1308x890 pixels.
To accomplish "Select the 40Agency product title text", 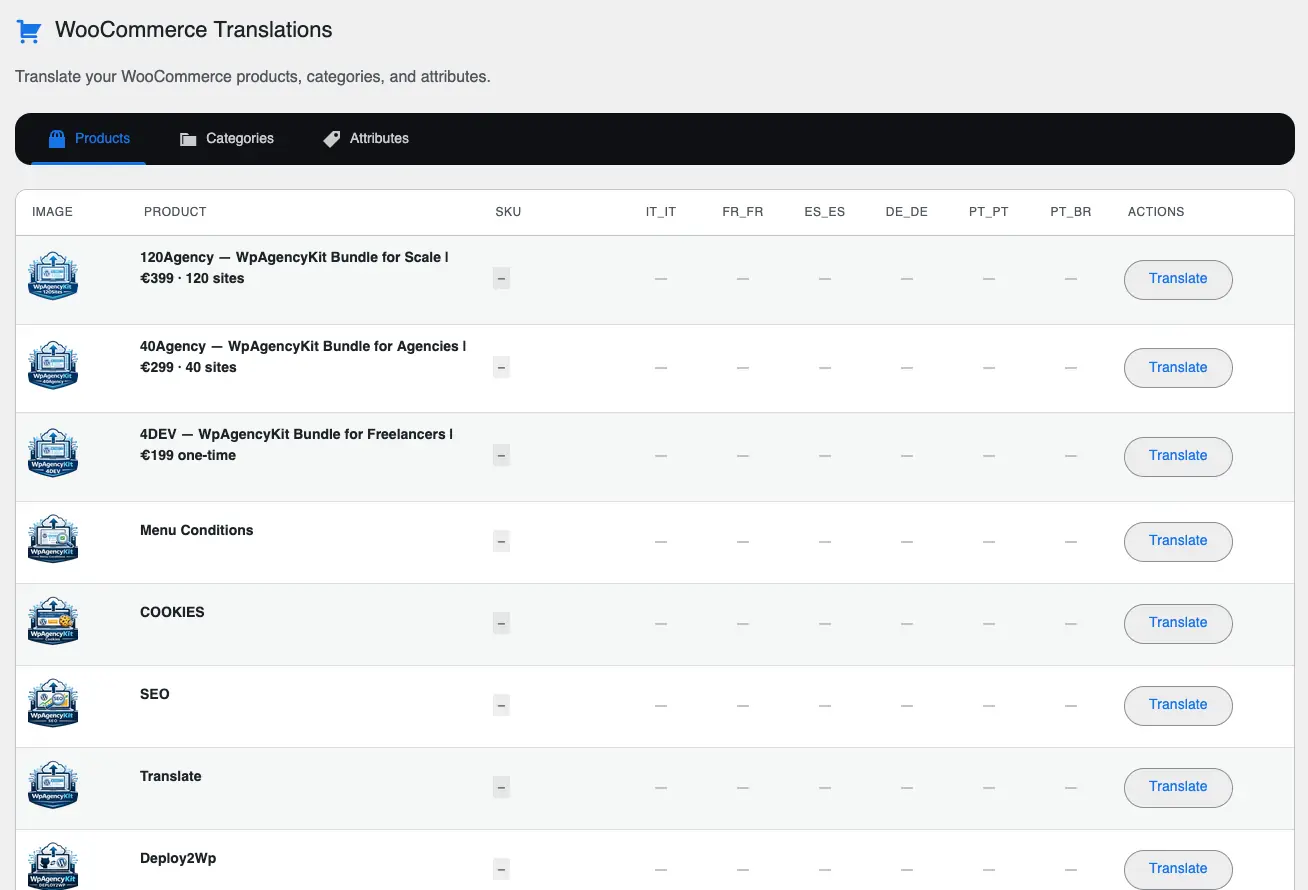I will click(303, 357).
